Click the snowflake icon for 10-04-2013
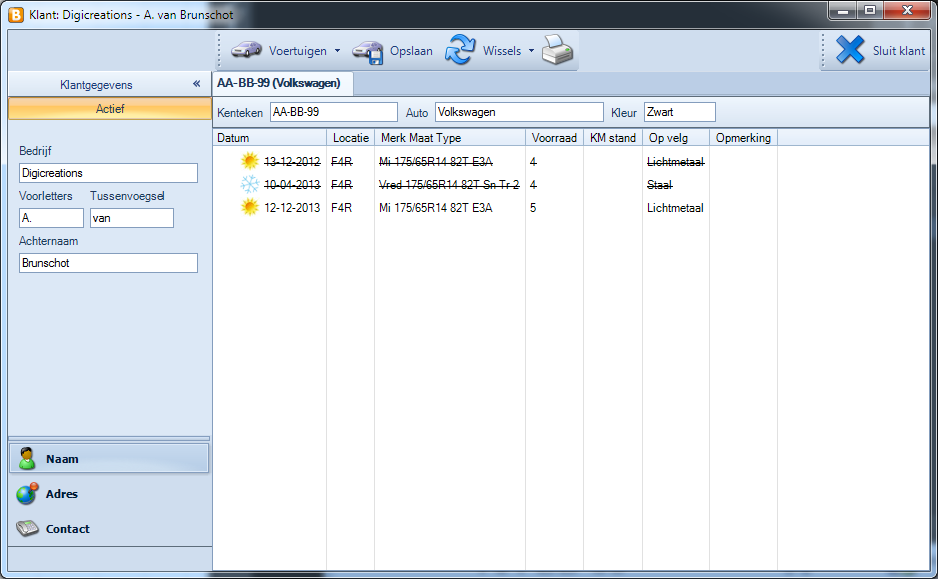The image size is (938, 579). tap(249, 184)
